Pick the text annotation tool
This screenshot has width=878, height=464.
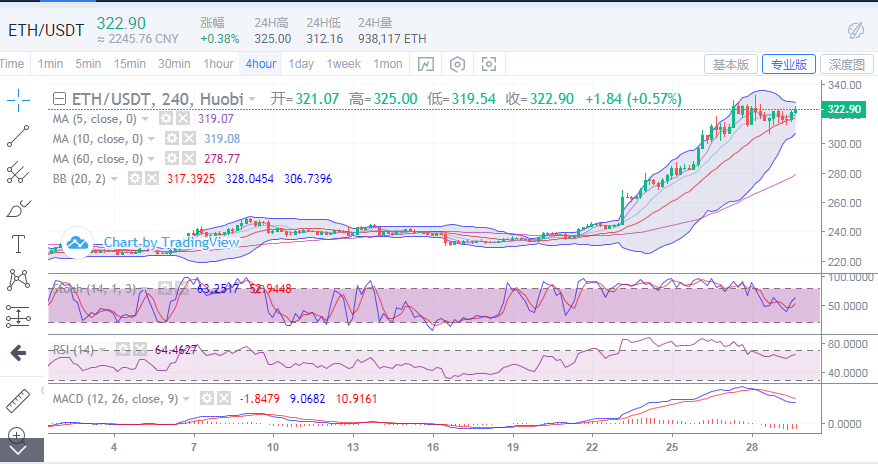18,243
